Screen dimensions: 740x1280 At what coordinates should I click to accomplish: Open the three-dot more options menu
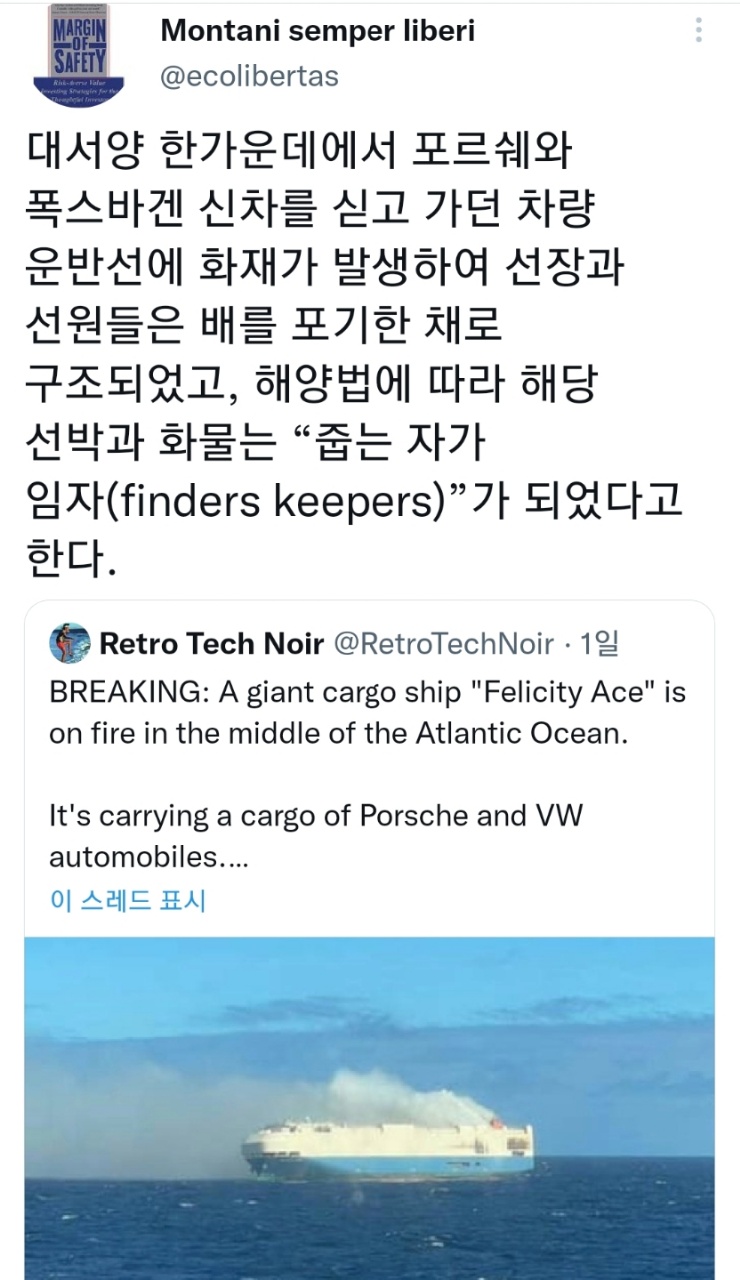[698, 31]
